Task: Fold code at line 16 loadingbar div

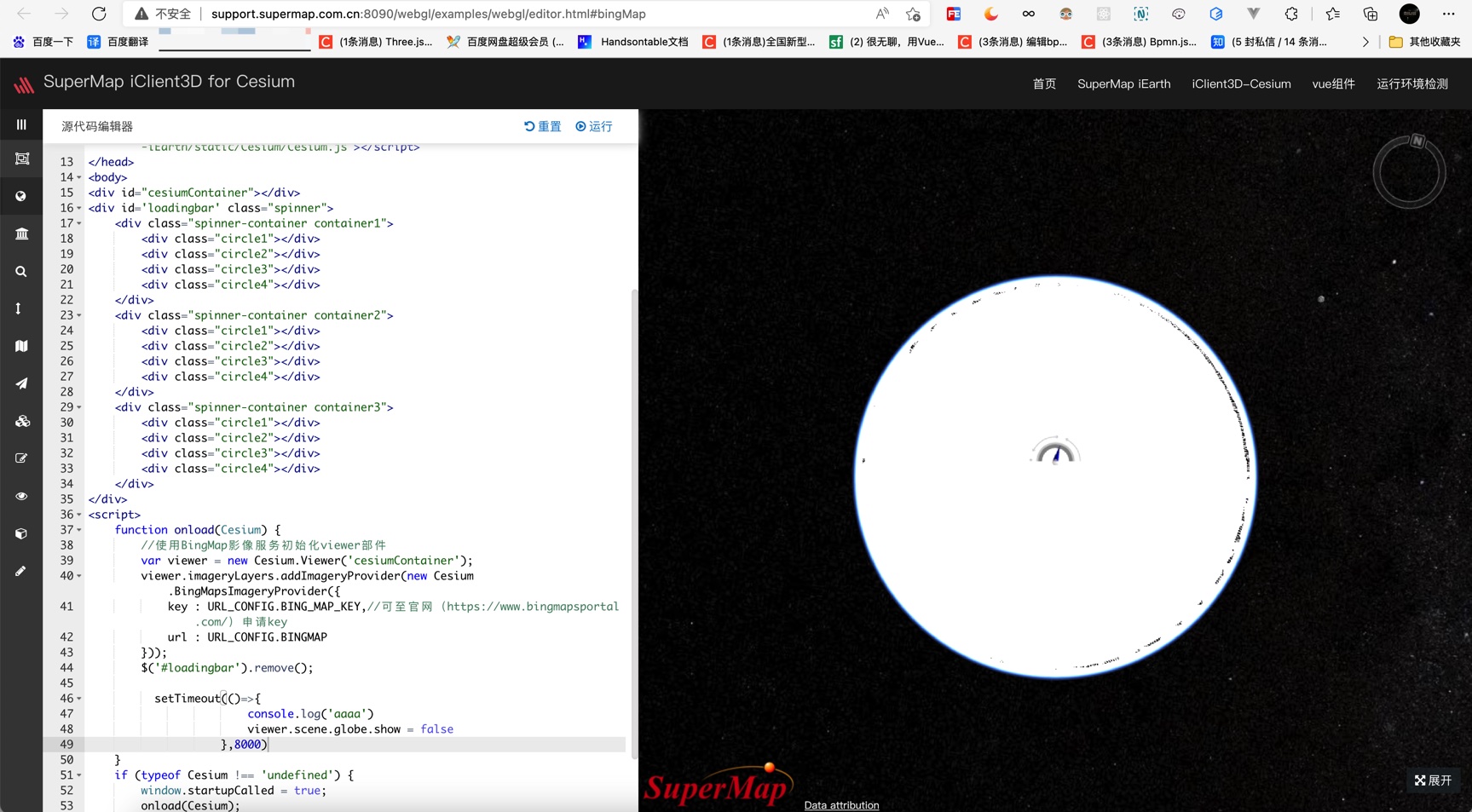Action: tap(79, 208)
